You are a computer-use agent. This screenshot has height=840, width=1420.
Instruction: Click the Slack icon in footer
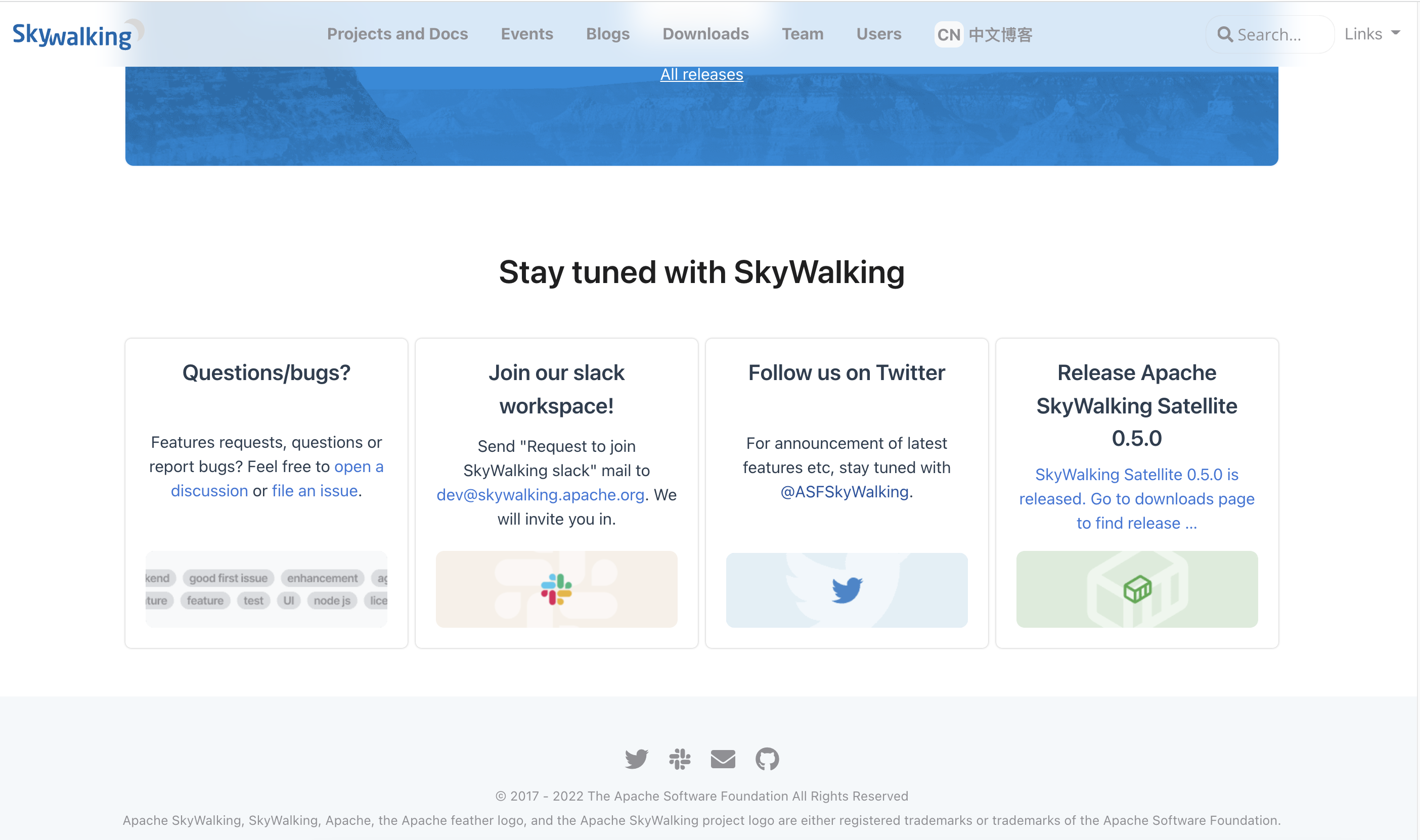pyautogui.click(x=680, y=759)
